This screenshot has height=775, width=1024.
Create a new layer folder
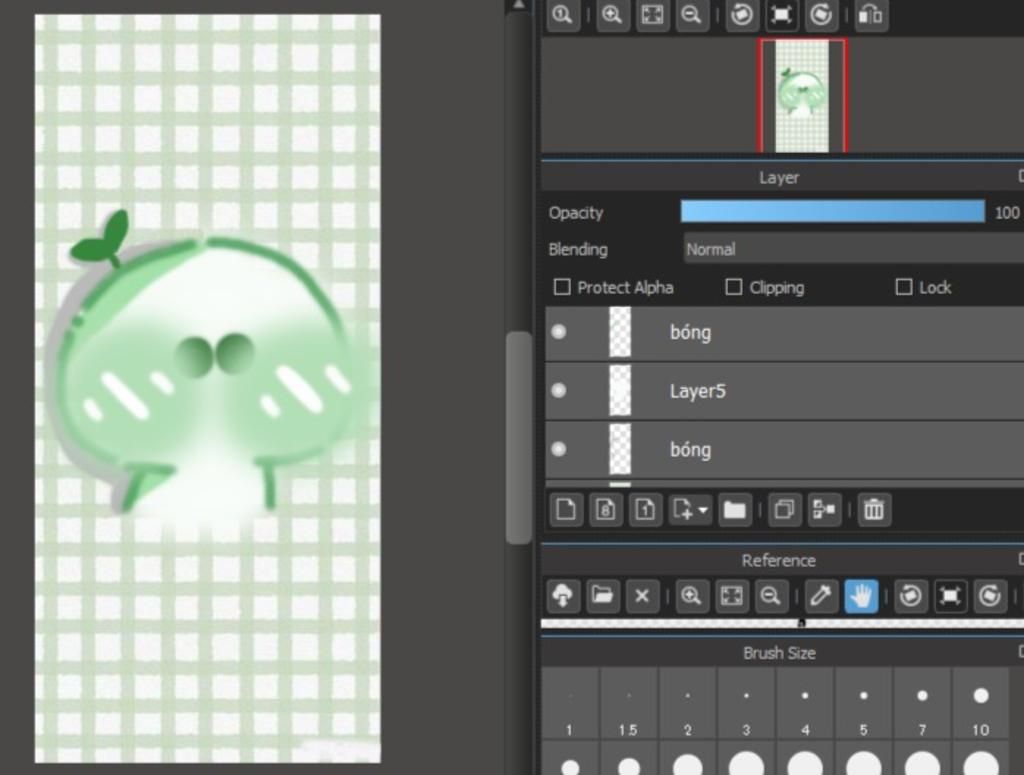pos(735,509)
